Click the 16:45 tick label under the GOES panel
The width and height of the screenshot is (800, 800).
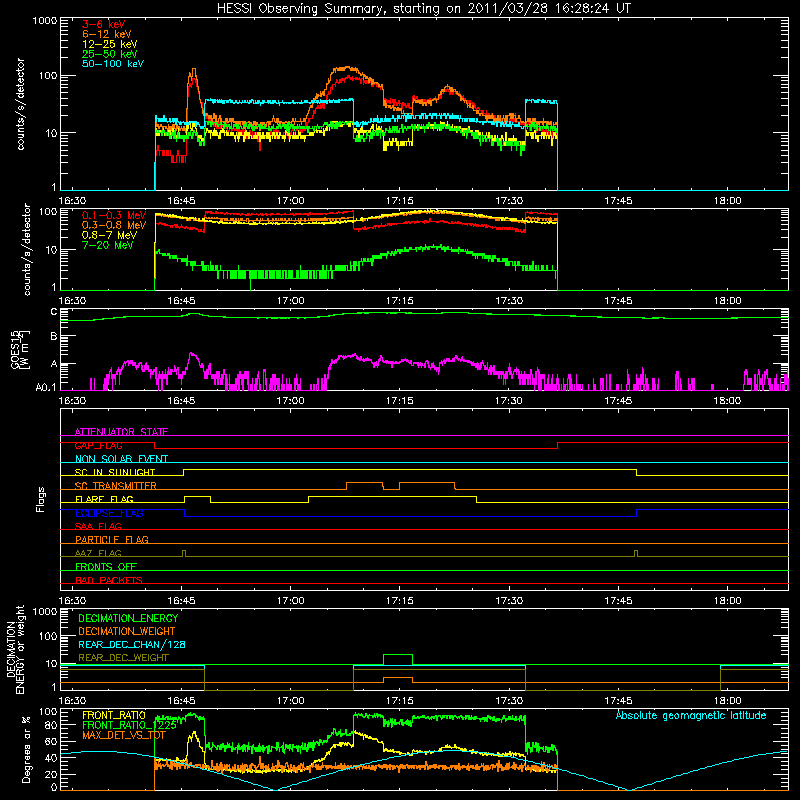(181, 401)
